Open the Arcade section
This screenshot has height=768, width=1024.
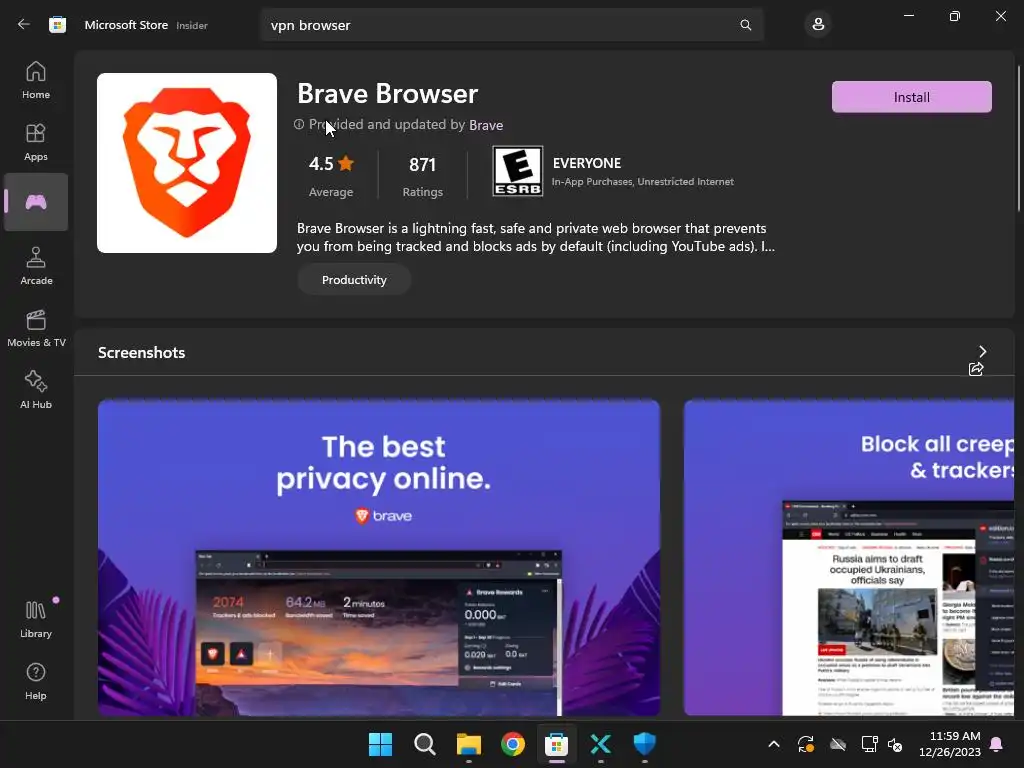(36, 266)
